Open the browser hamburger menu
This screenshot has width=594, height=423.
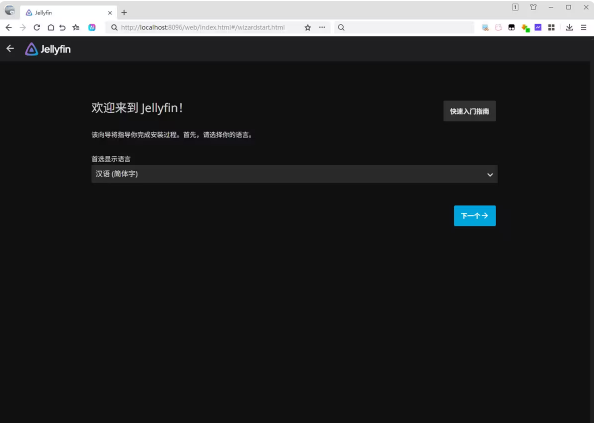point(583,28)
